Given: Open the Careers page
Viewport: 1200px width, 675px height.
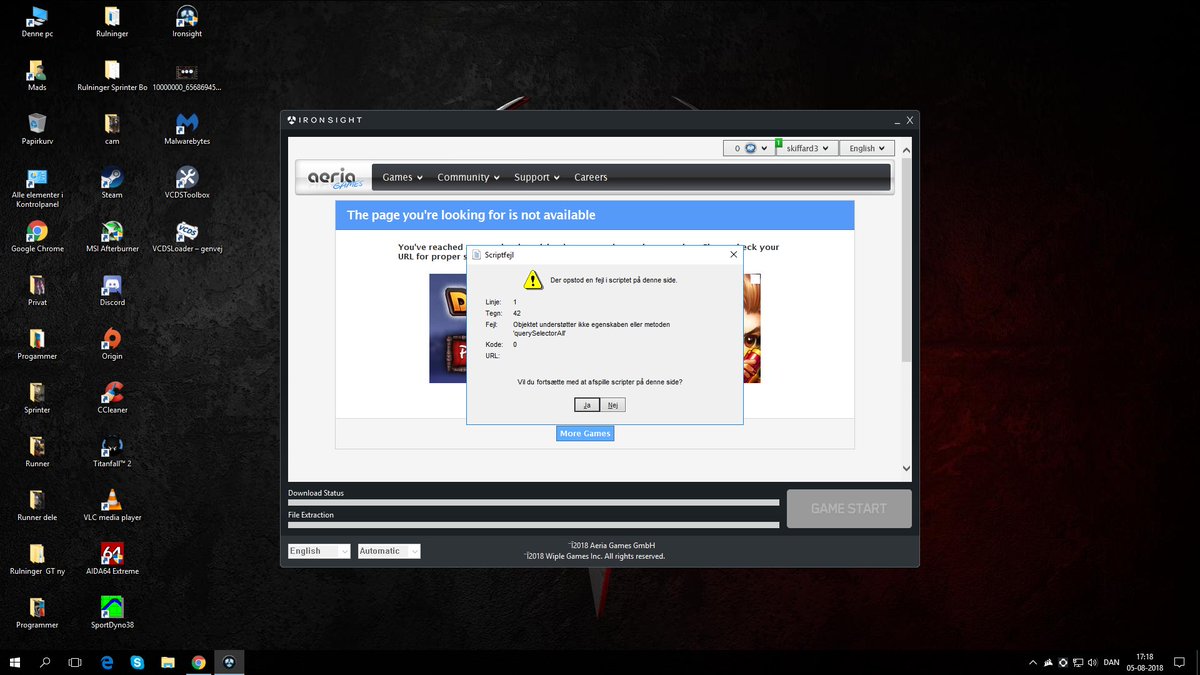Looking at the screenshot, I should (x=590, y=177).
